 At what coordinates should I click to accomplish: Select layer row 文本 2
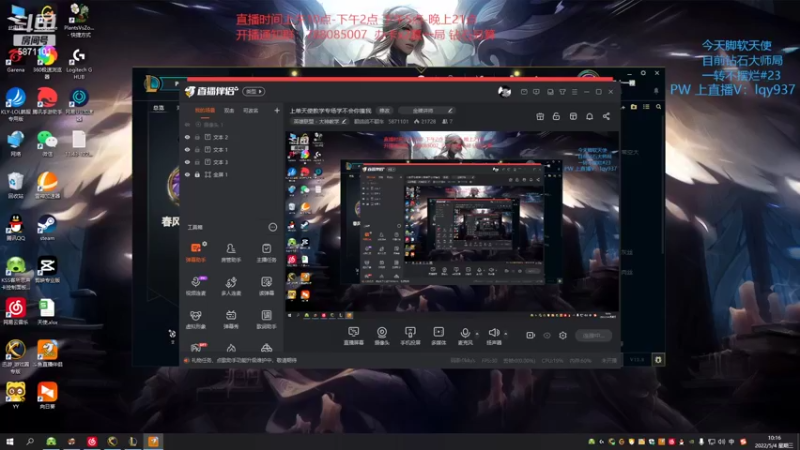tap(232, 137)
